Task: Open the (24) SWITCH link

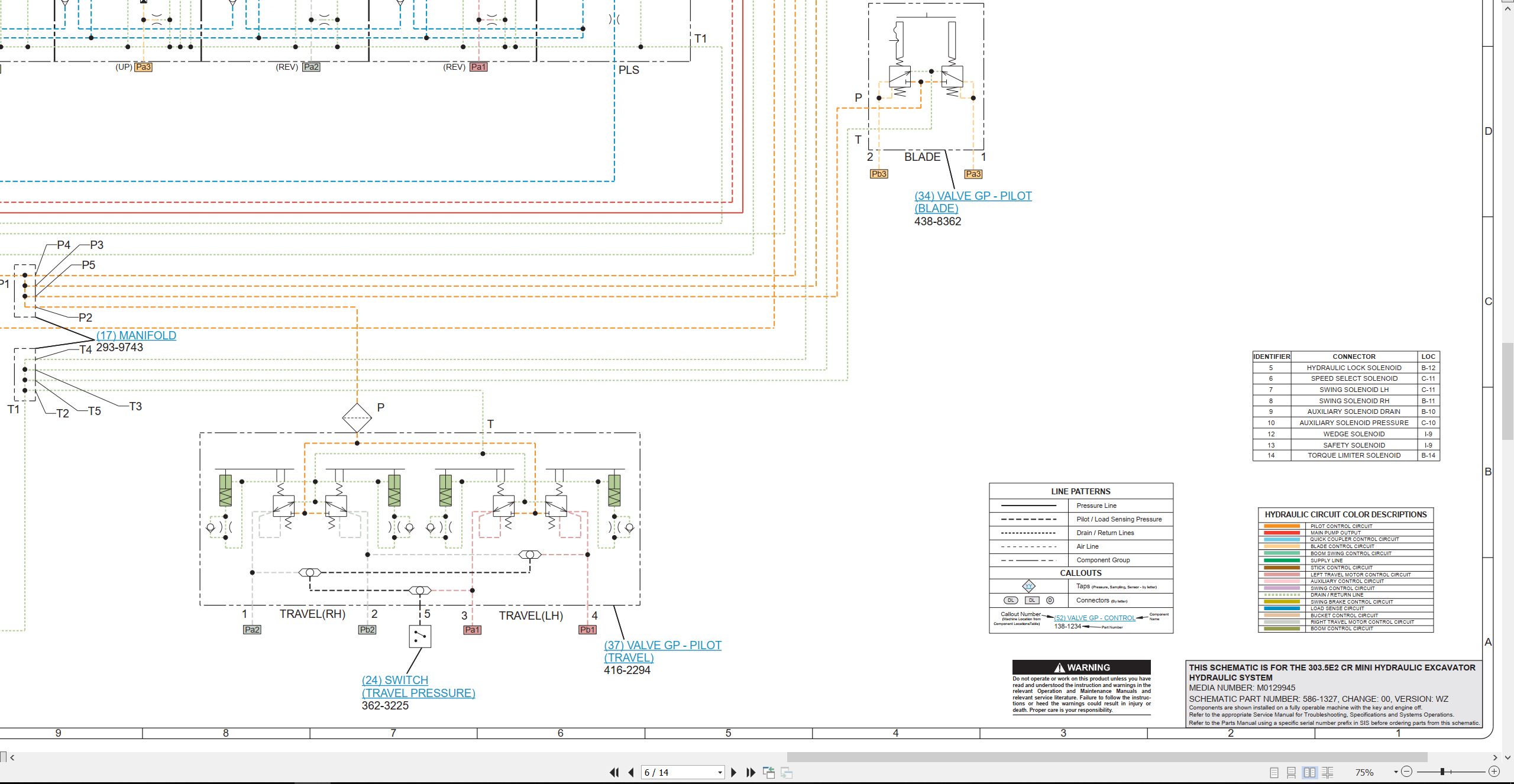Action: coord(418,686)
